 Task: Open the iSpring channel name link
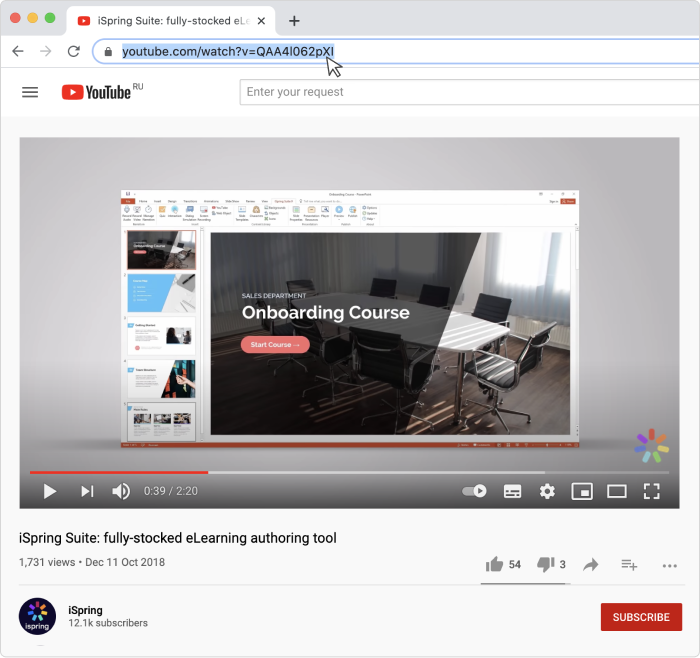85,610
